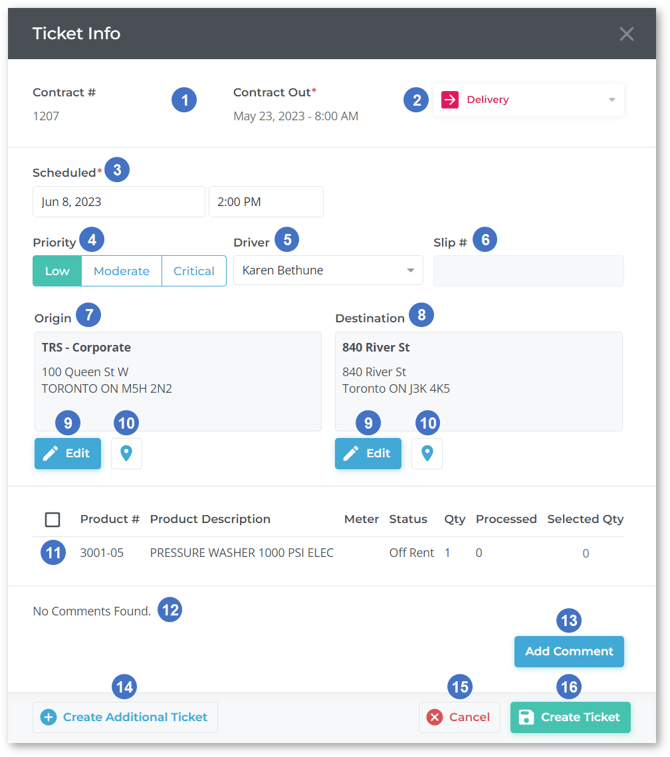This screenshot has height=757, width=670.
Task: Close the Ticket Info dialog
Action: point(626,34)
